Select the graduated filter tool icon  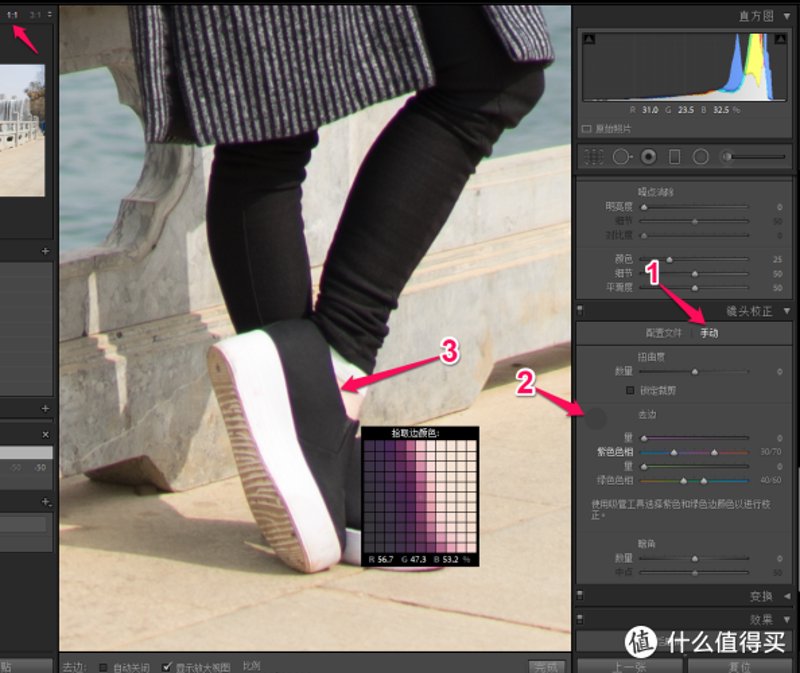[674, 157]
